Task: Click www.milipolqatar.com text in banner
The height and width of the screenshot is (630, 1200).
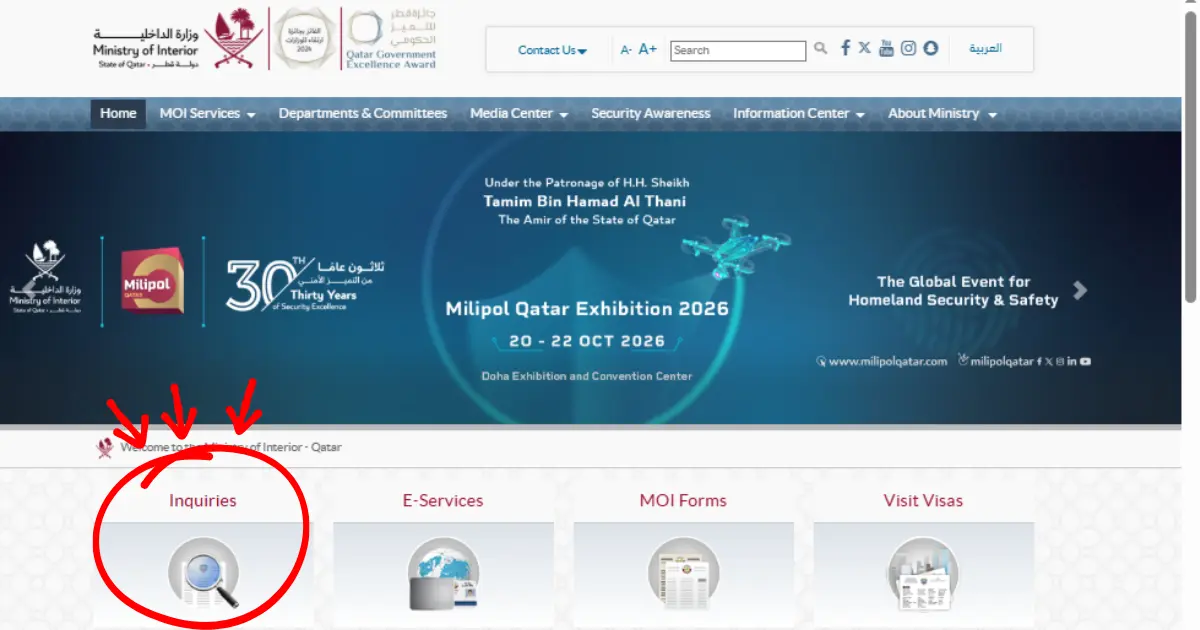Action: [887, 362]
